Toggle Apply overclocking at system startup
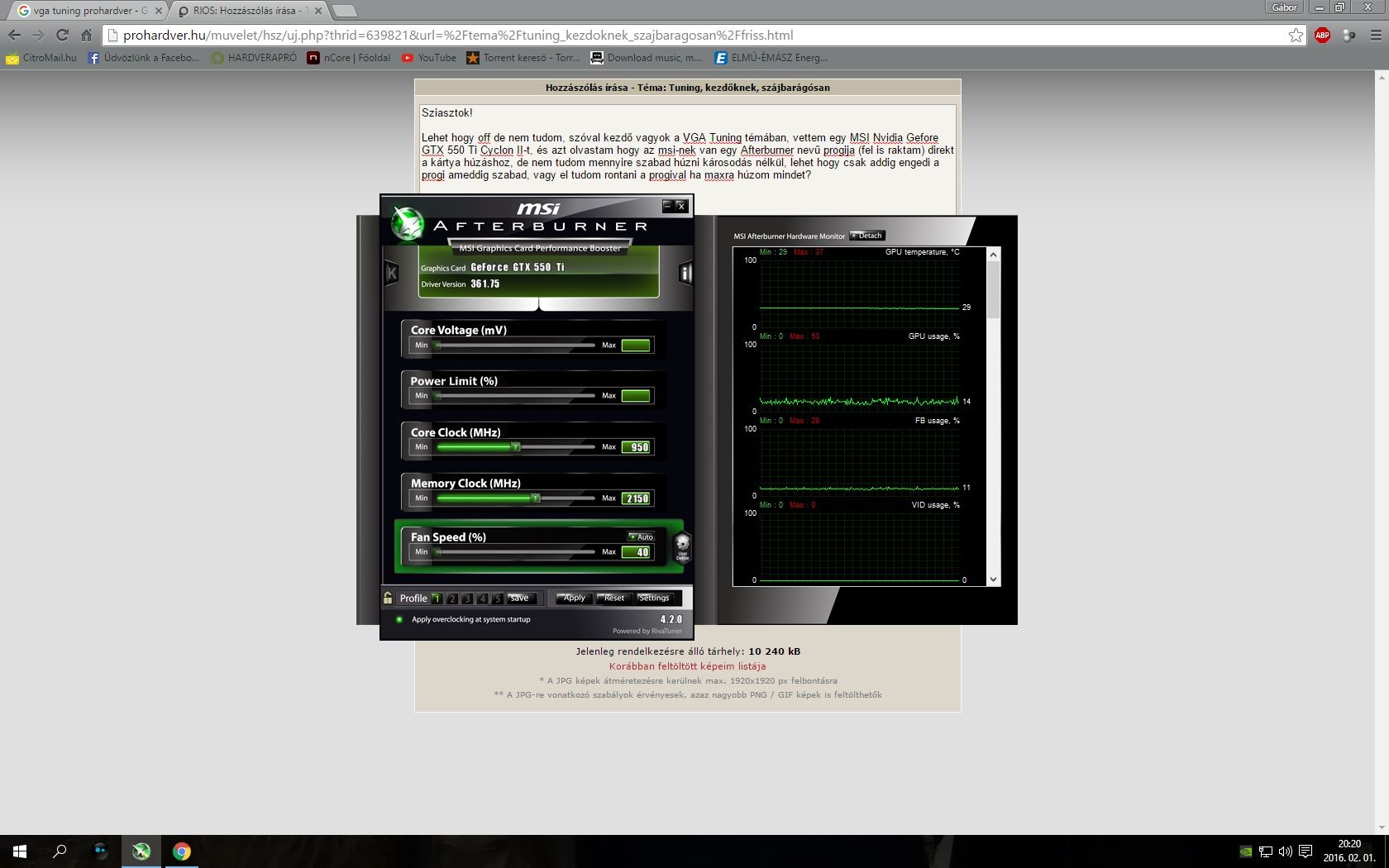 click(399, 619)
